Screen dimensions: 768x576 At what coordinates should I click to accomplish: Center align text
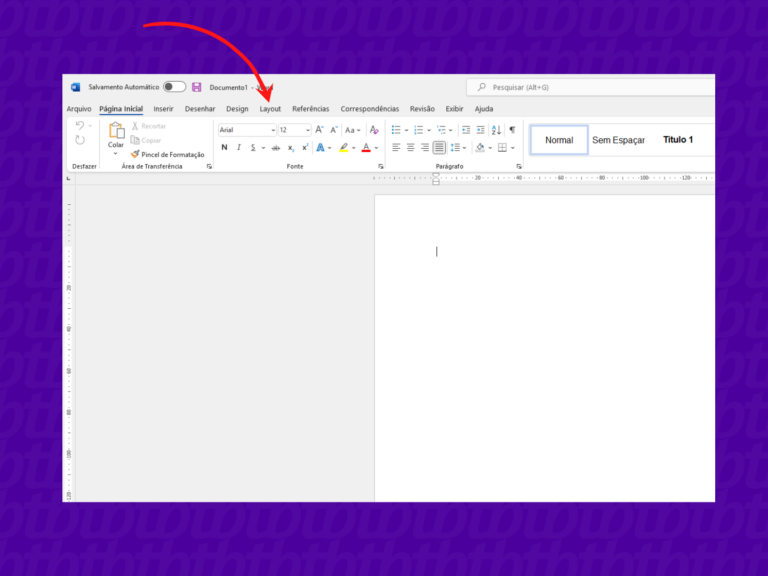(x=410, y=147)
